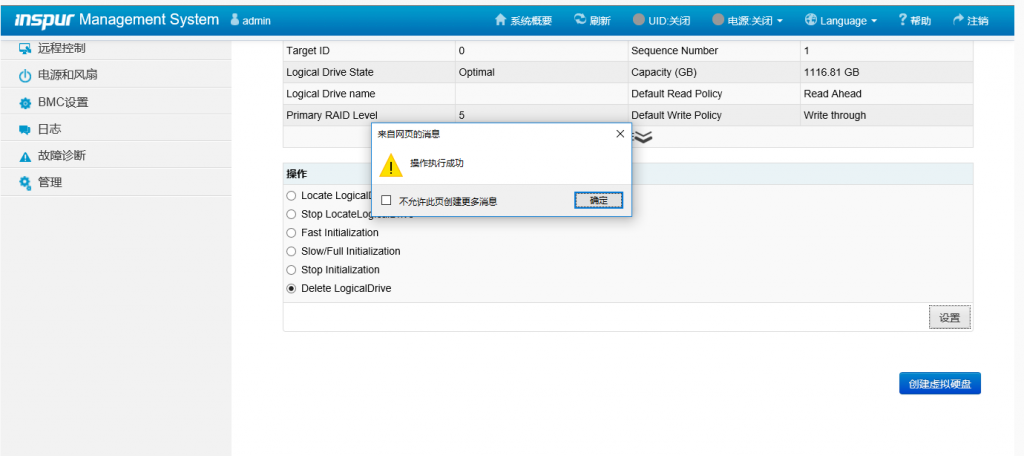Click the 电源和风扇 power icon
Viewport: 1024px width, 456px height.
tap(25, 76)
